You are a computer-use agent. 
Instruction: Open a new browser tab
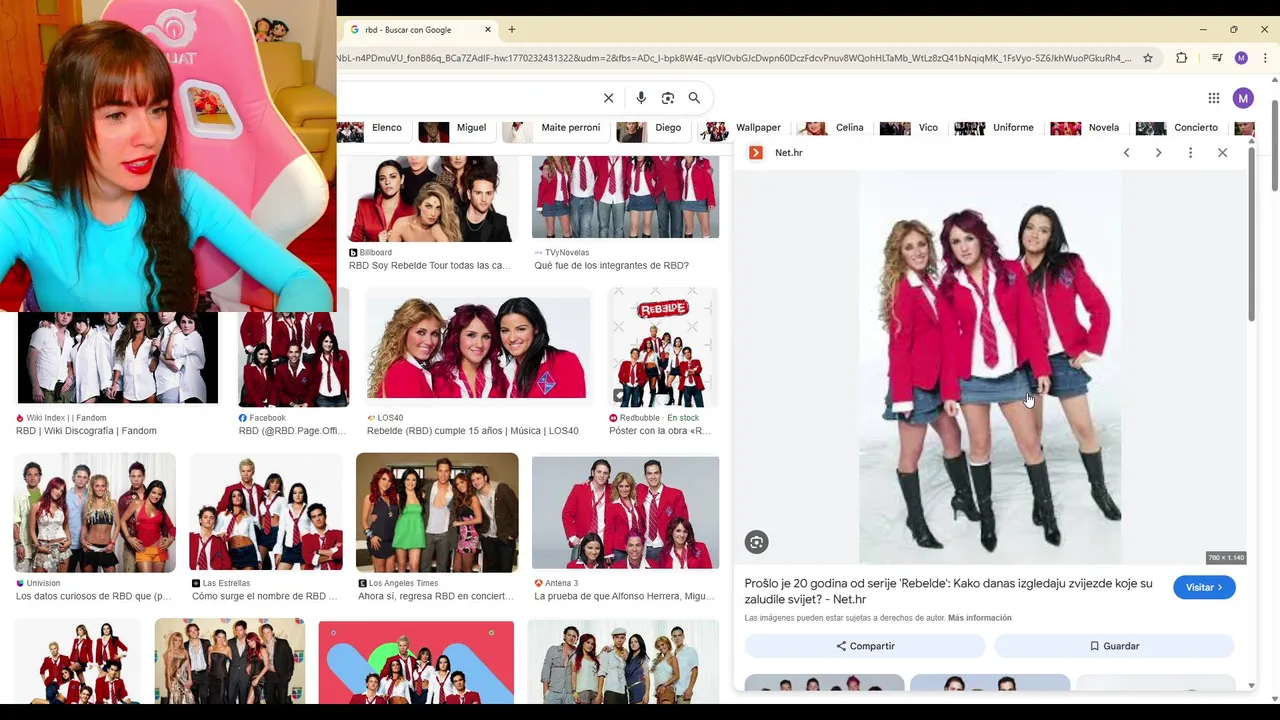pyautogui.click(x=512, y=30)
